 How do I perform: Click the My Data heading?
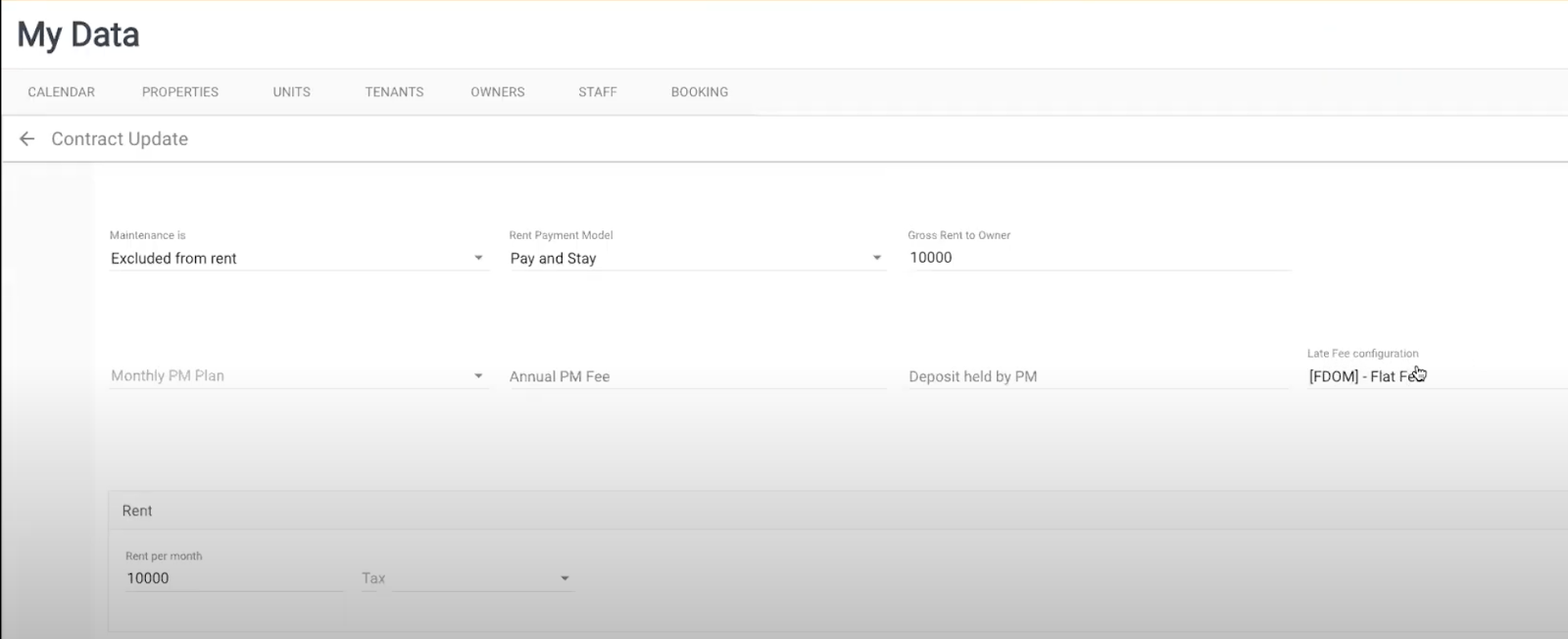(78, 35)
